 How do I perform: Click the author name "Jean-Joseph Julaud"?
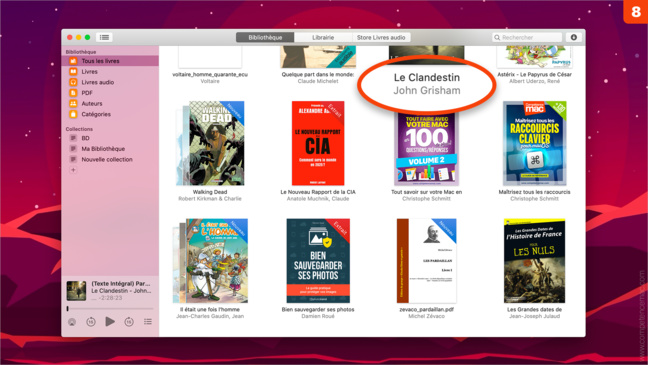534,316
